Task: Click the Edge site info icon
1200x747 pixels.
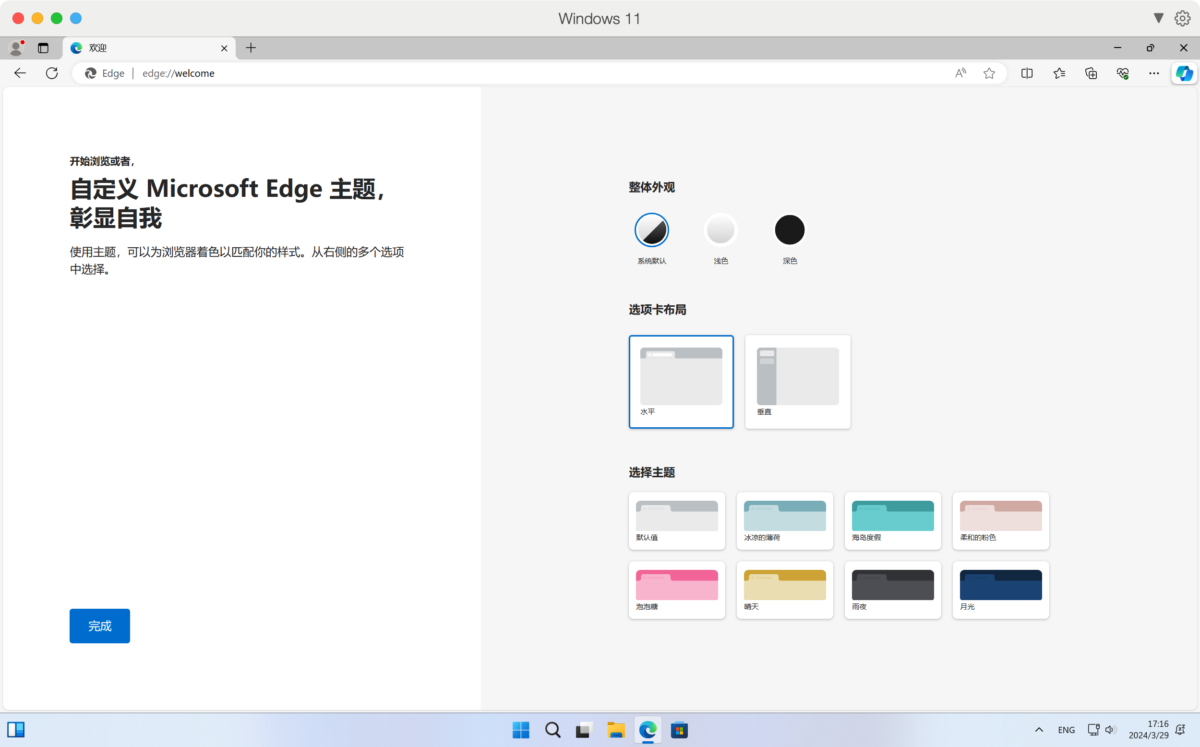Action: click(104, 73)
